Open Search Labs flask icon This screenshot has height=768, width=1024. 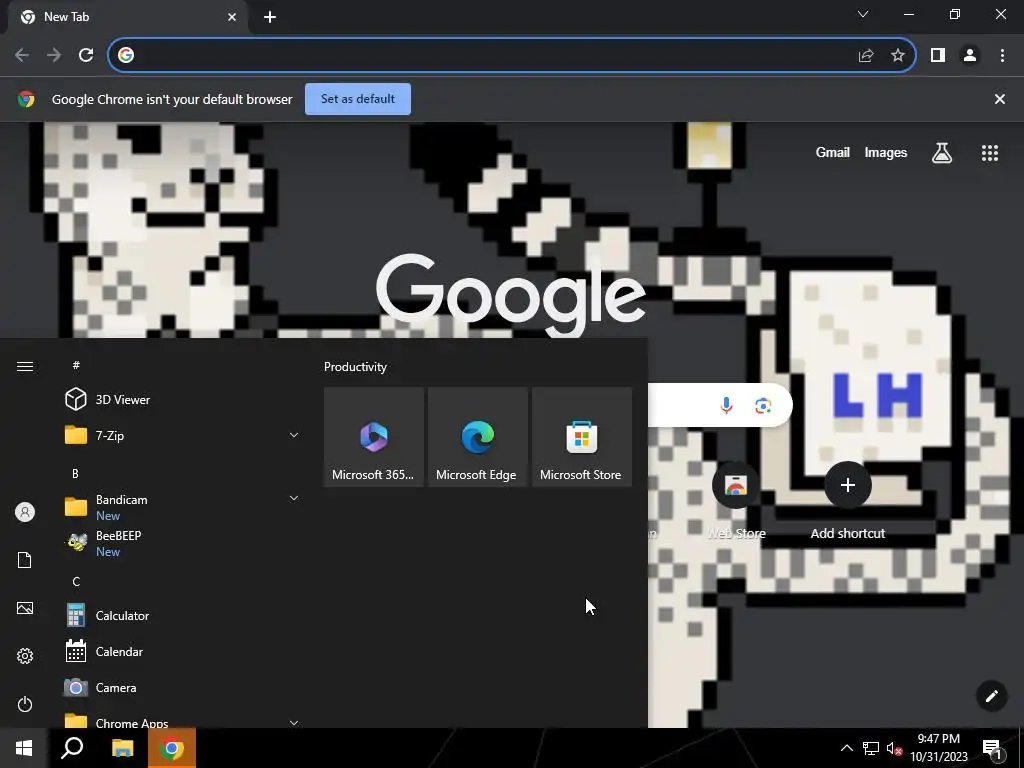942,153
